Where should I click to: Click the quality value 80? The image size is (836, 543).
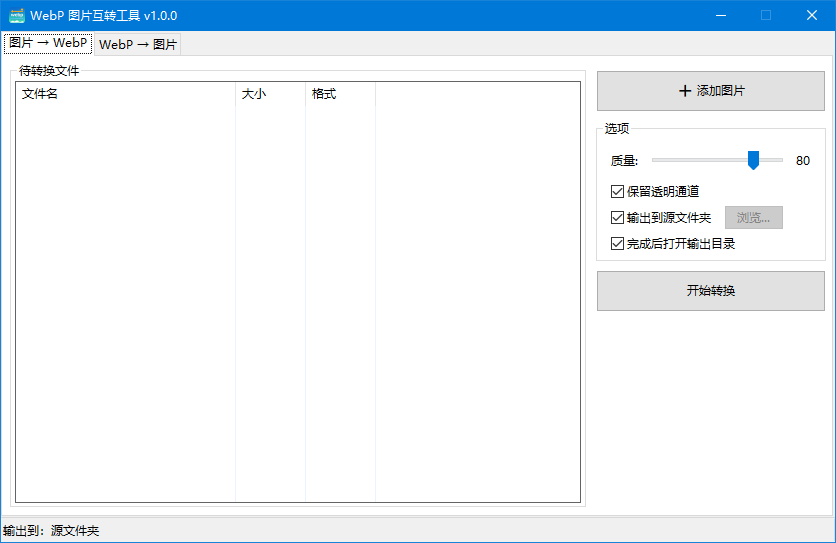(x=802, y=161)
